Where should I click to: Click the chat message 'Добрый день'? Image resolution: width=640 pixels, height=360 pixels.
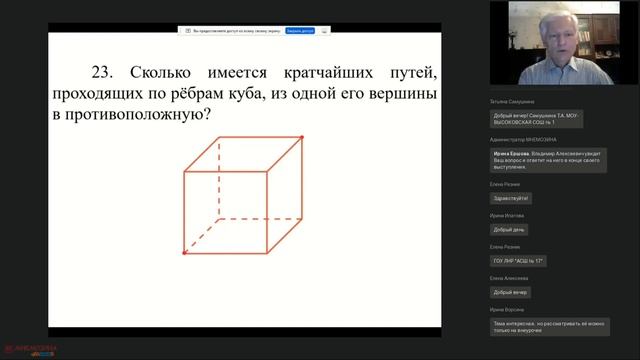pos(509,230)
